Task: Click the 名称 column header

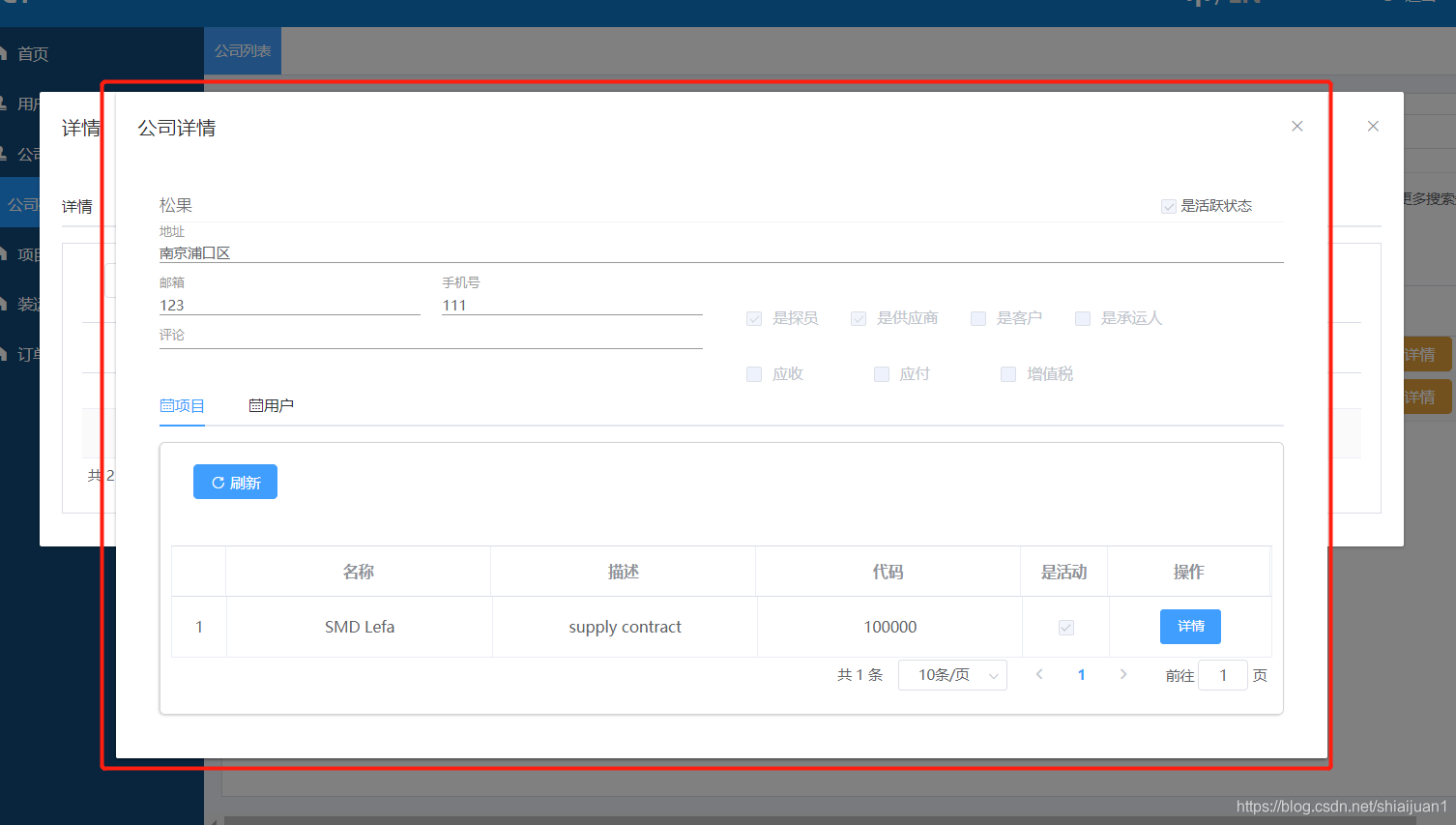Action: coord(359,572)
